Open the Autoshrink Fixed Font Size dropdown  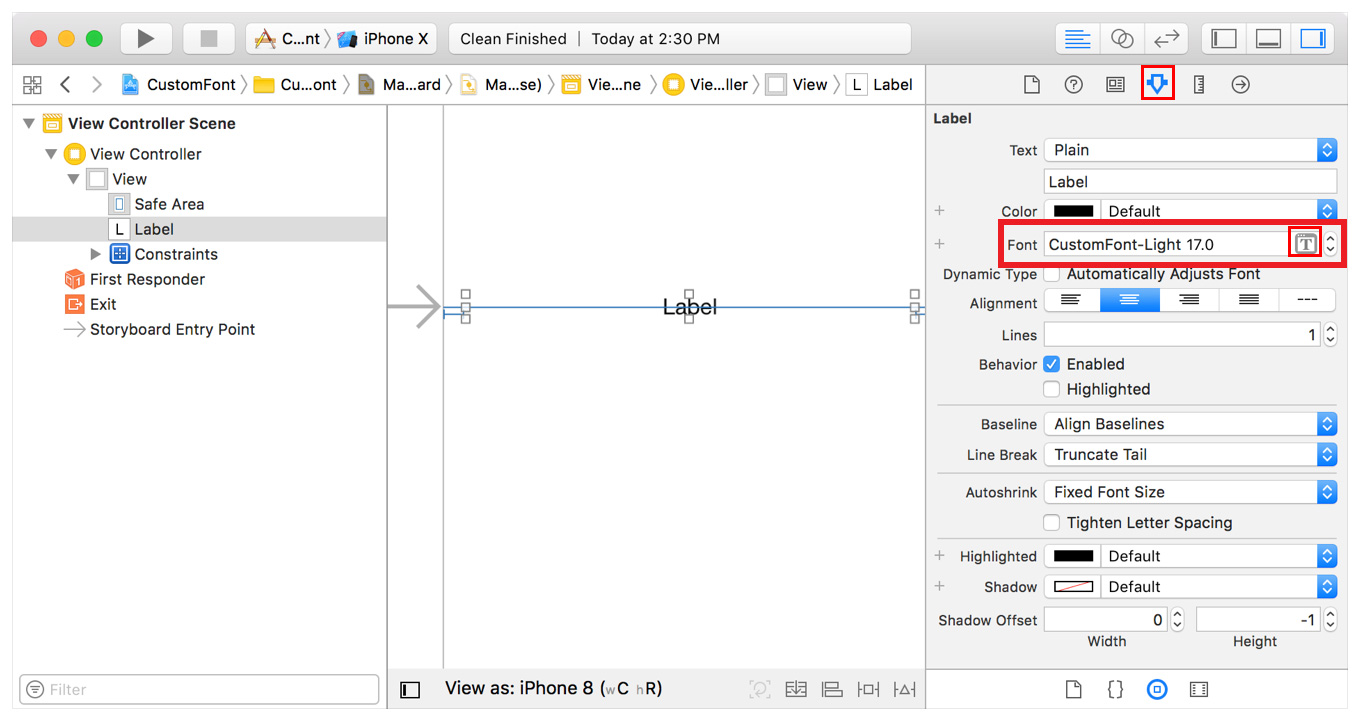click(x=1190, y=492)
